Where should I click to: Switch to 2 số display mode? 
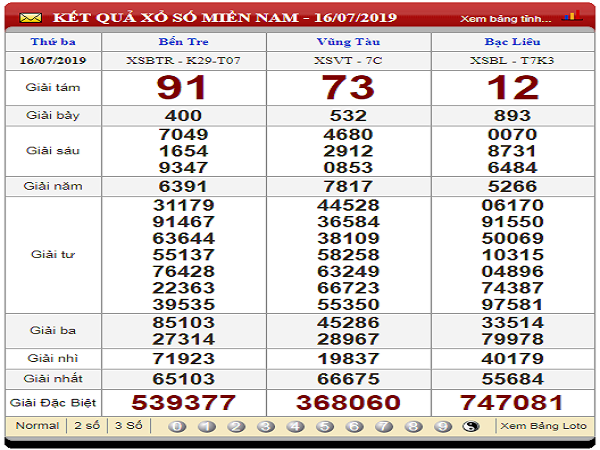[87, 426]
